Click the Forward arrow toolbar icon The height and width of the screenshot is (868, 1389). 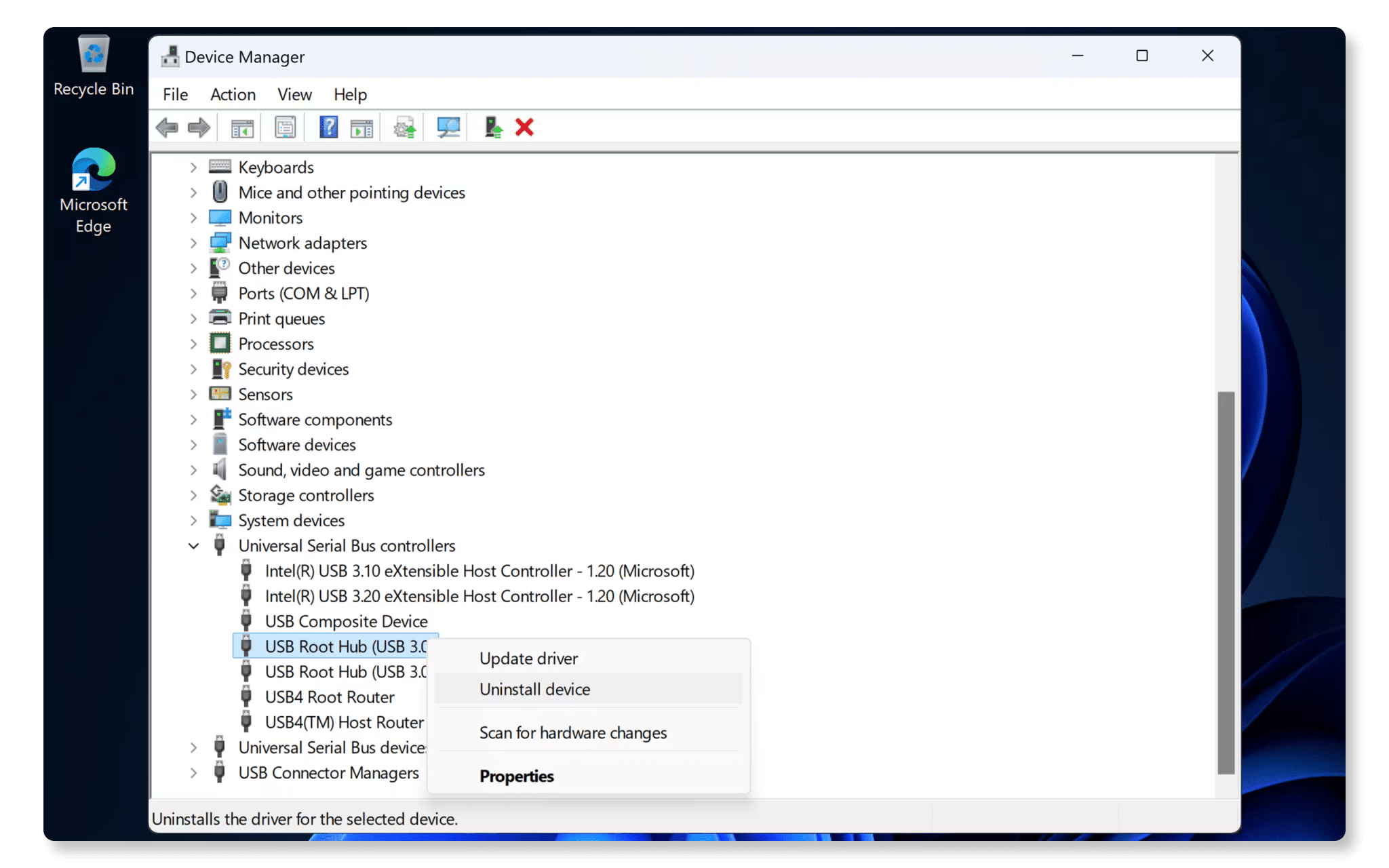pos(199,127)
